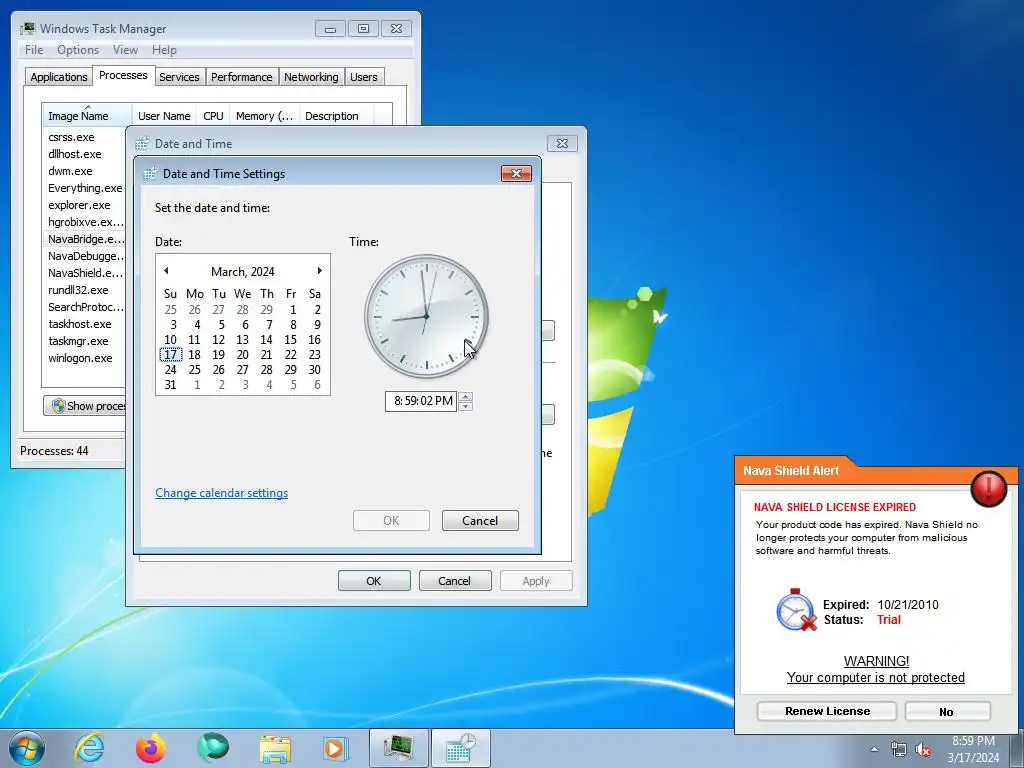Select explorer.exe process row
The width and height of the screenshot is (1024, 768).
pos(84,205)
